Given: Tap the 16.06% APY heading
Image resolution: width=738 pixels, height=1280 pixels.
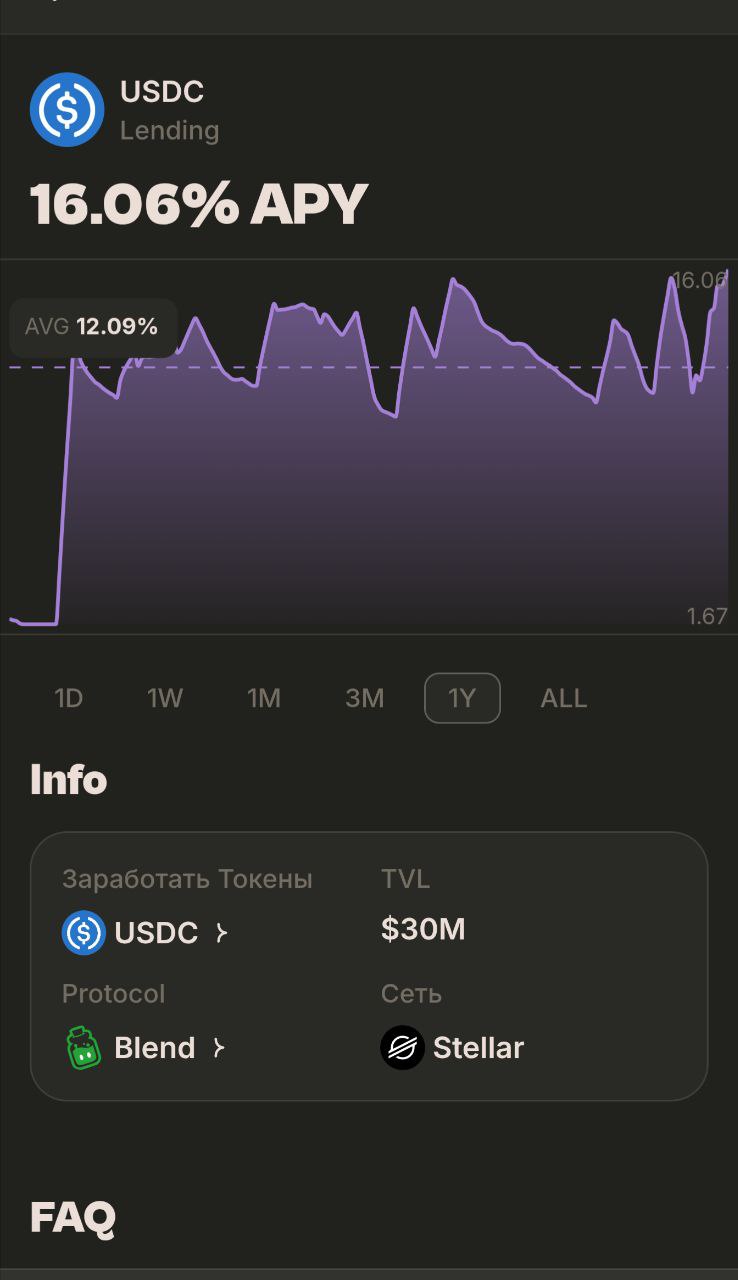Looking at the screenshot, I should [199, 204].
